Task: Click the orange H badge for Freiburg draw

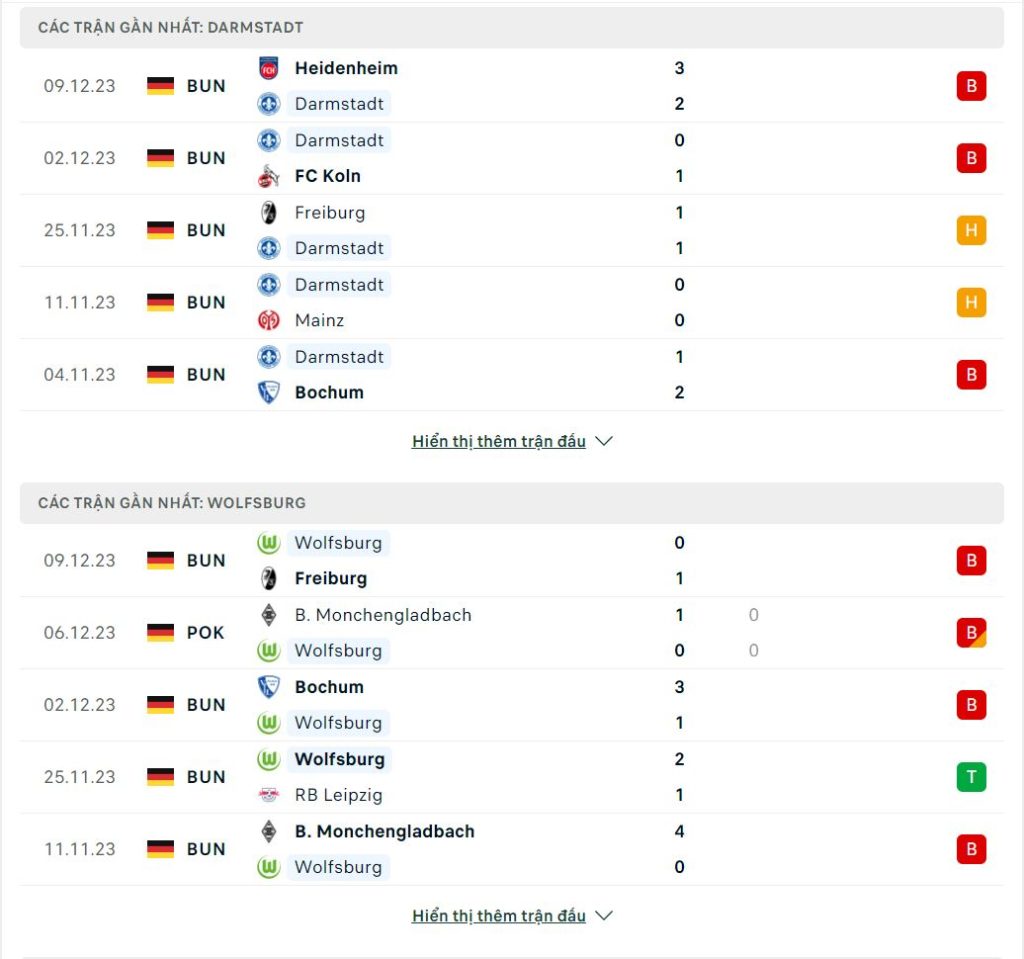Action: pyautogui.click(x=971, y=230)
